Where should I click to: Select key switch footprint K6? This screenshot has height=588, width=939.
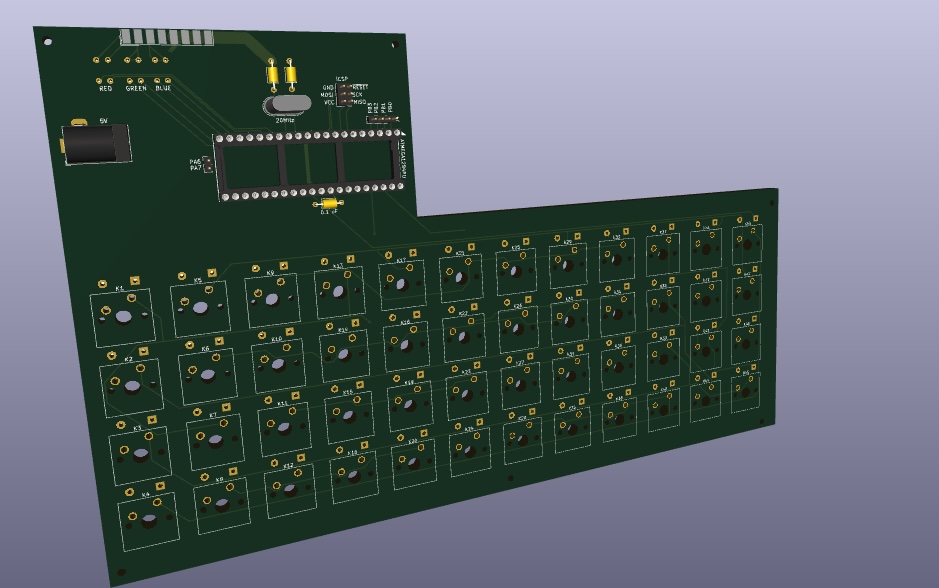[208, 375]
